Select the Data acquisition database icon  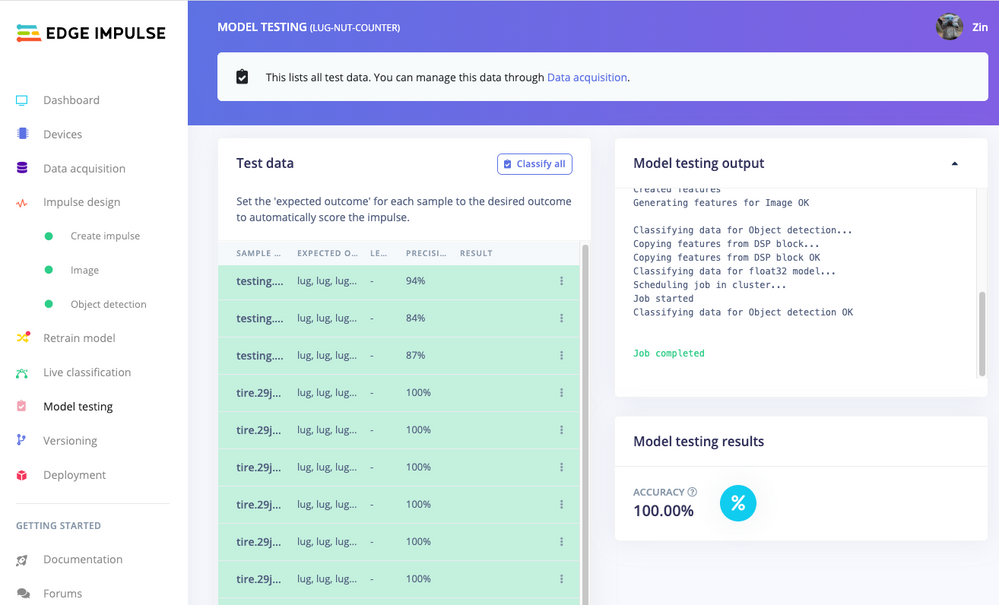pos(22,168)
